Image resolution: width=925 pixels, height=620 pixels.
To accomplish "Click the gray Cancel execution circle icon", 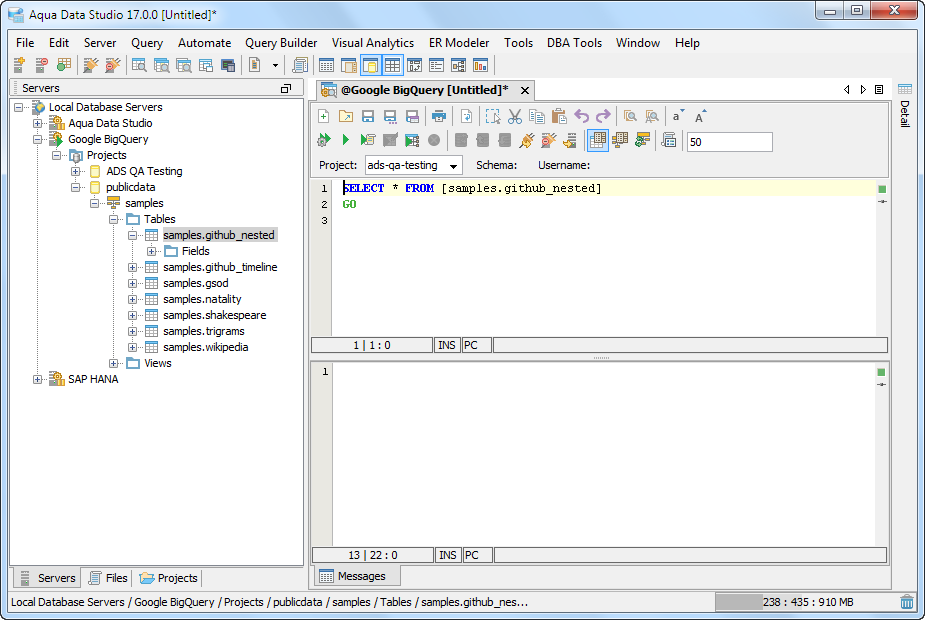I will [x=434, y=140].
